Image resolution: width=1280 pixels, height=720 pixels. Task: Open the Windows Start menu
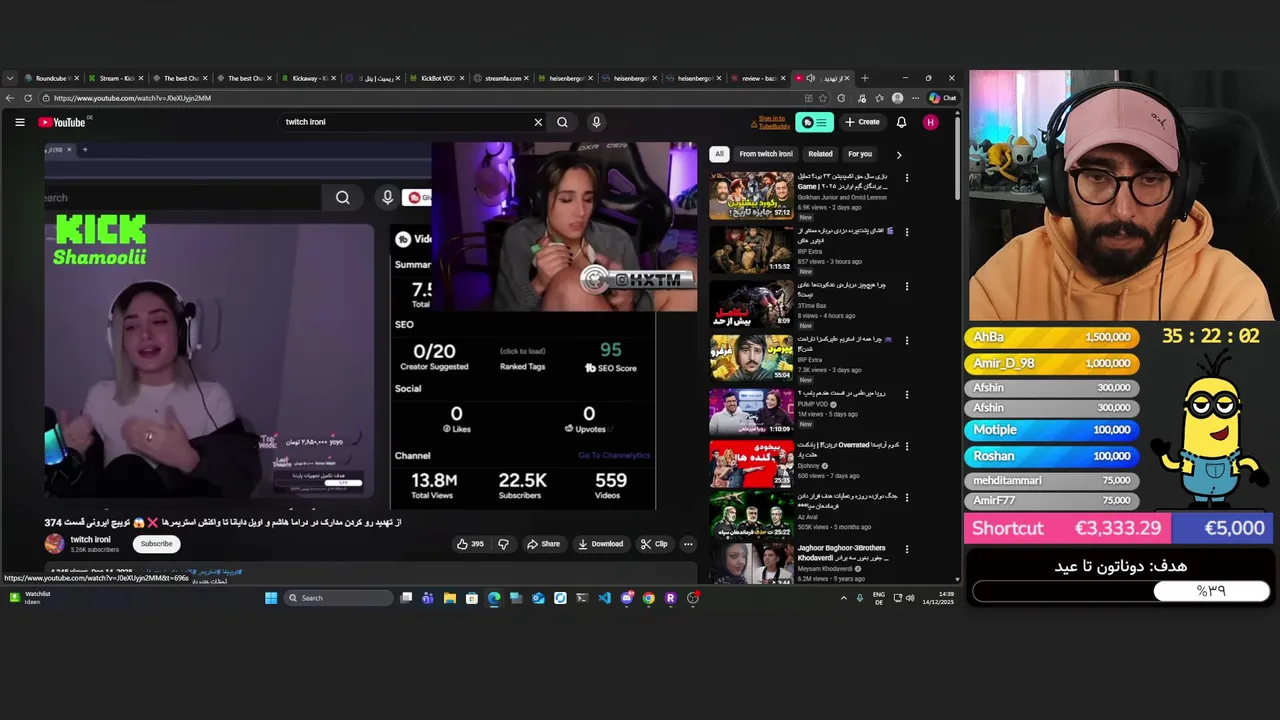pos(271,598)
